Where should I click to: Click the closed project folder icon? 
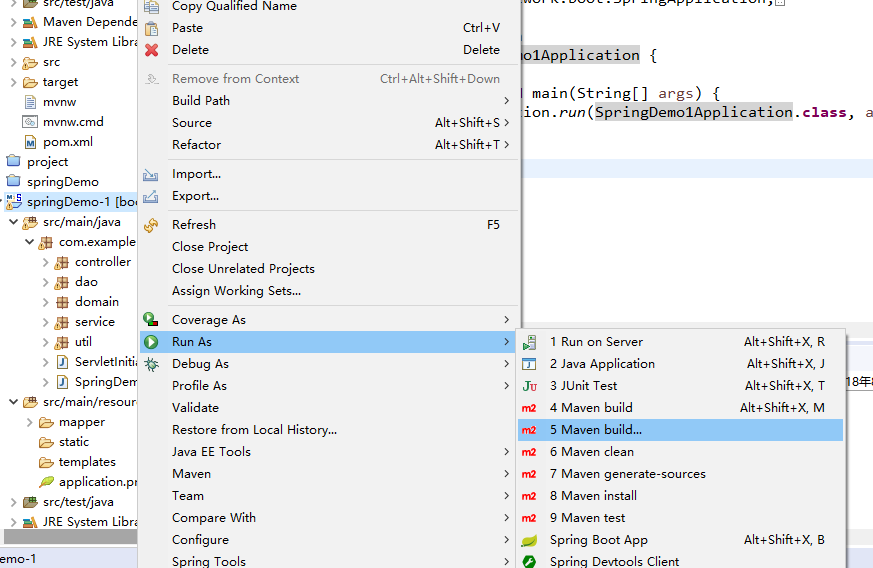click(13, 161)
